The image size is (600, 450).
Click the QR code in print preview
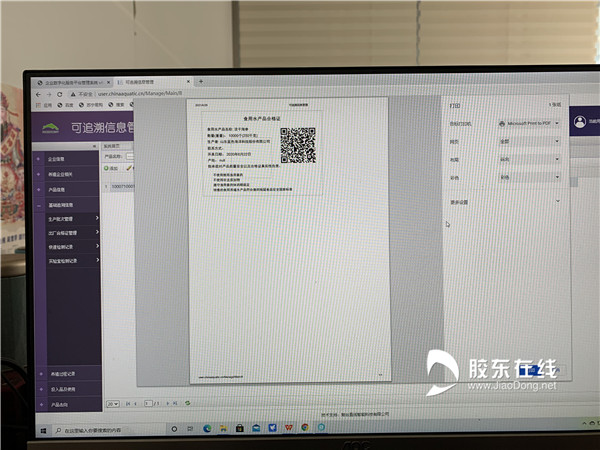coord(298,145)
